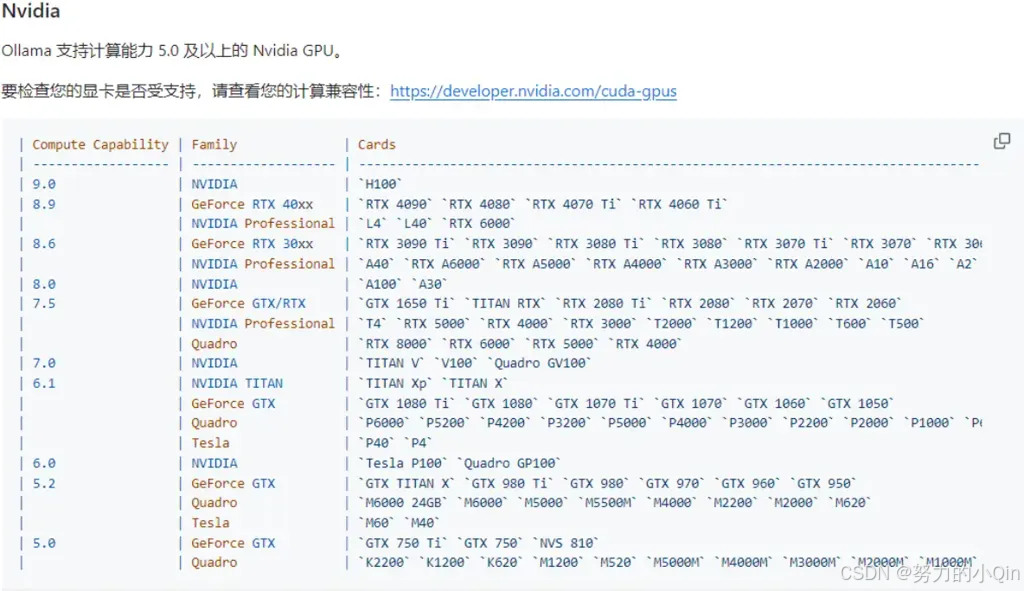Click the 'GTX 980 Ti' card entry
Screen dimensions: 1024x591
click(x=509, y=483)
